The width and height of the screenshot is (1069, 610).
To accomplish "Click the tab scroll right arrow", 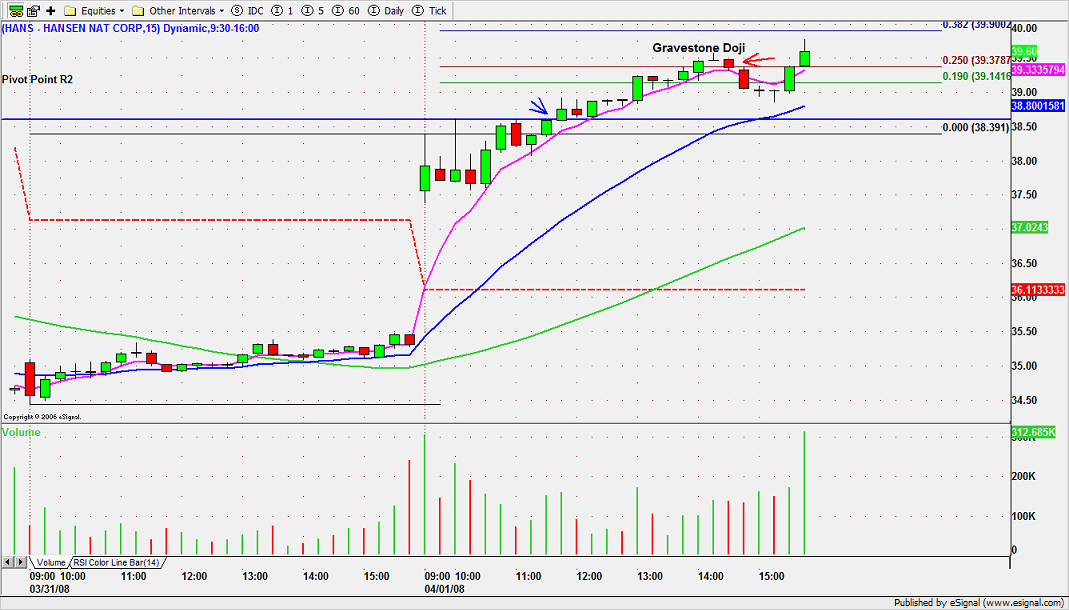I will pyautogui.click(x=21, y=562).
